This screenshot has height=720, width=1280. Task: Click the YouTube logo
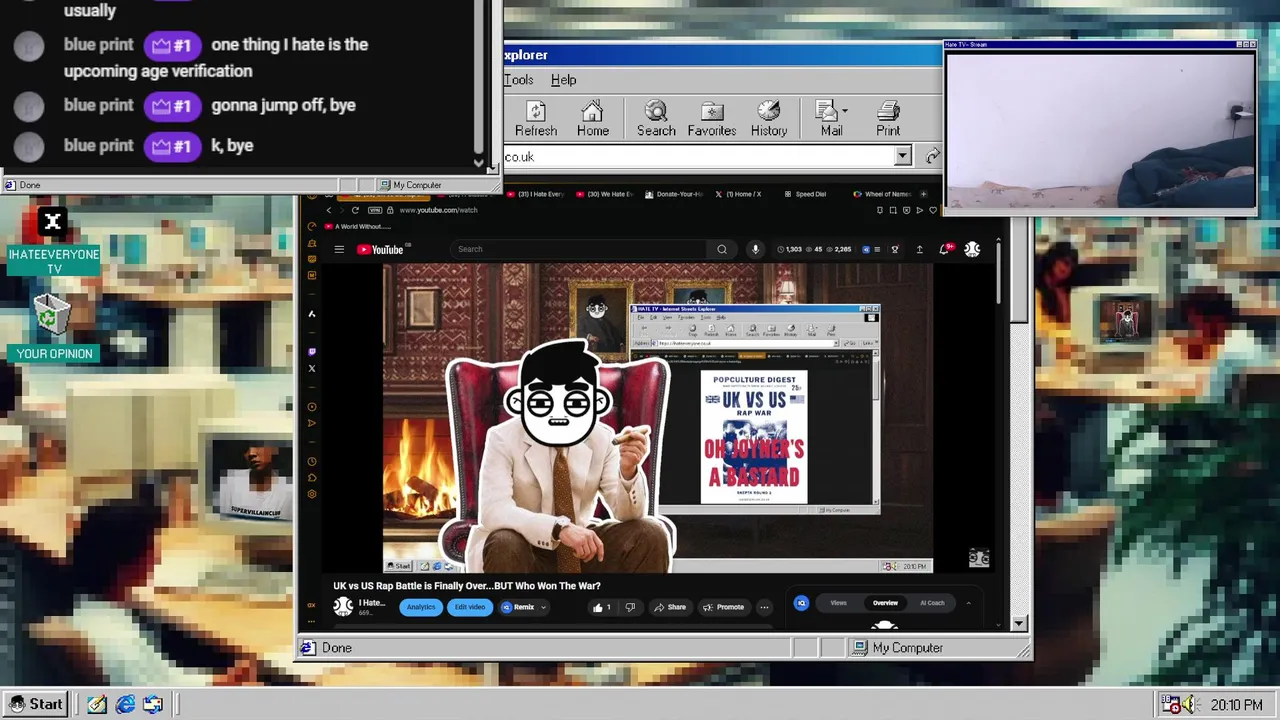[x=380, y=249]
